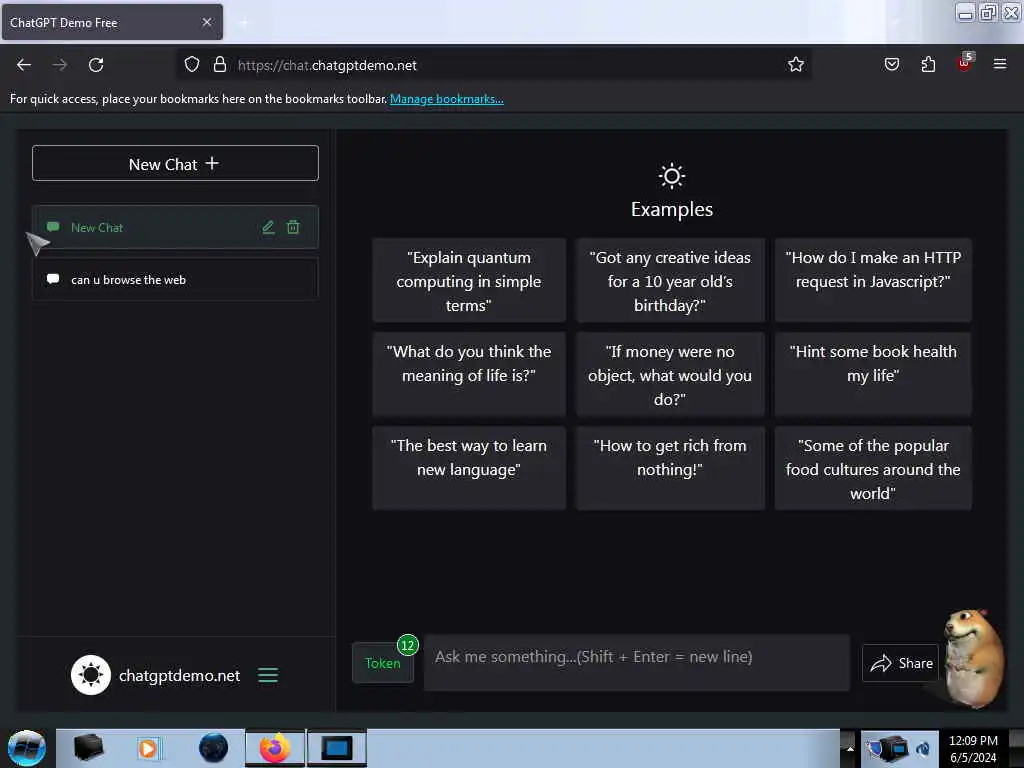Delete New Chat with the trash icon
Image resolution: width=1024 pixels, height=768 pixels.
[293, 227]
